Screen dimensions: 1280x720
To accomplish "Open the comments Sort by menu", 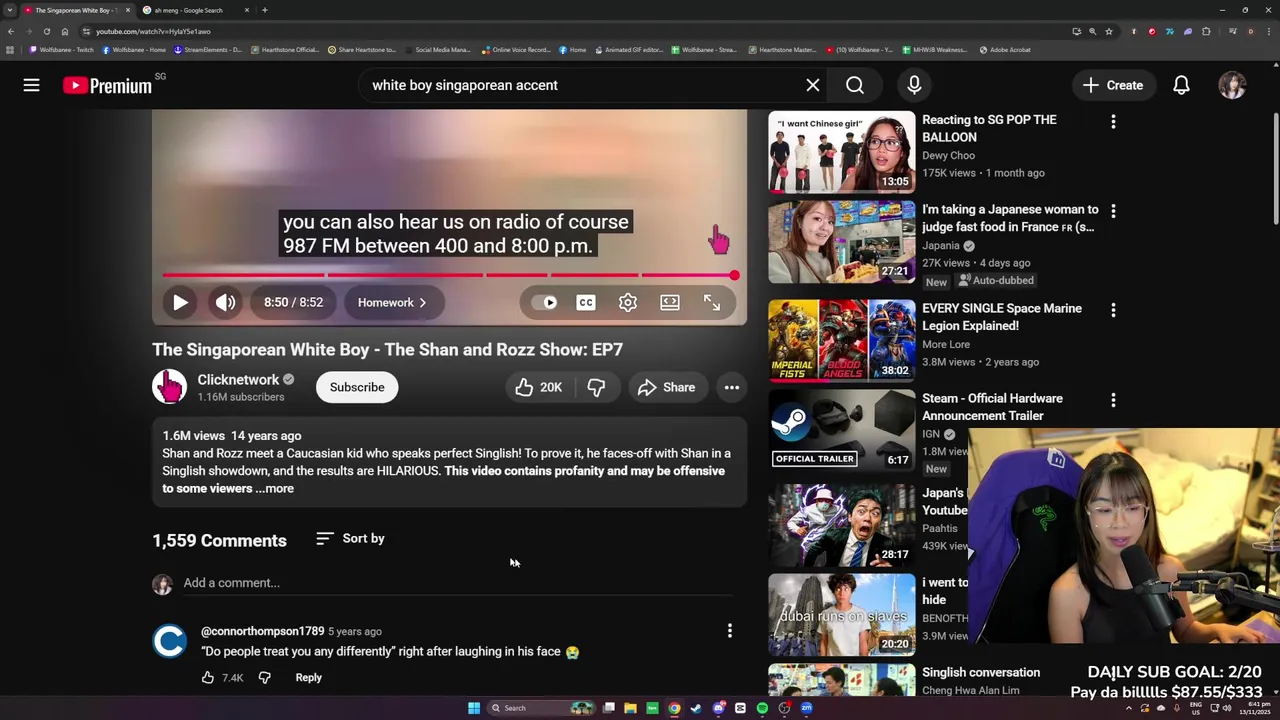I will pyautogui.click(x=350, y=538).
